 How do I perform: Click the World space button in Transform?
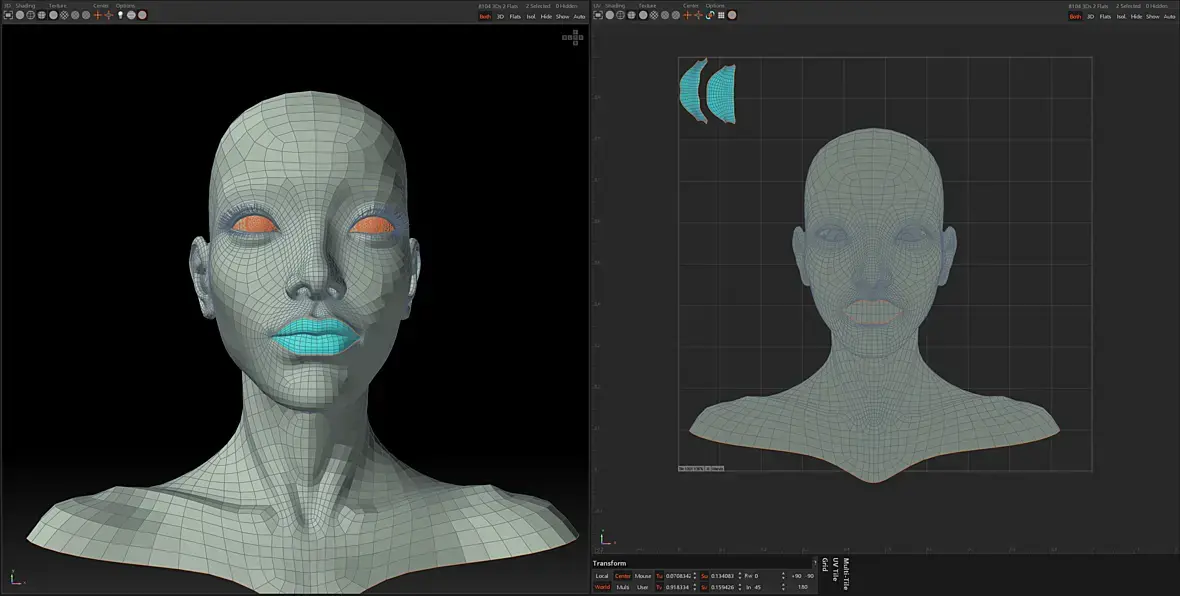pos(603,587)
